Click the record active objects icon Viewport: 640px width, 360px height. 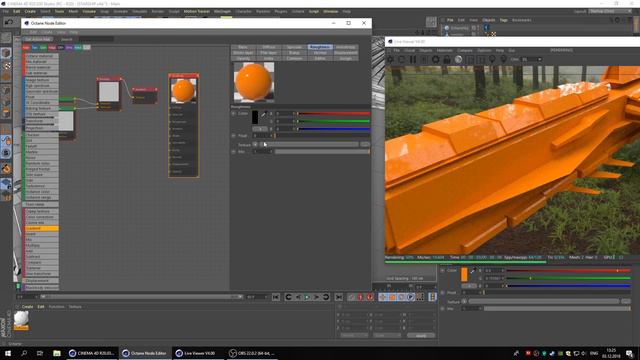click(351, 297)
